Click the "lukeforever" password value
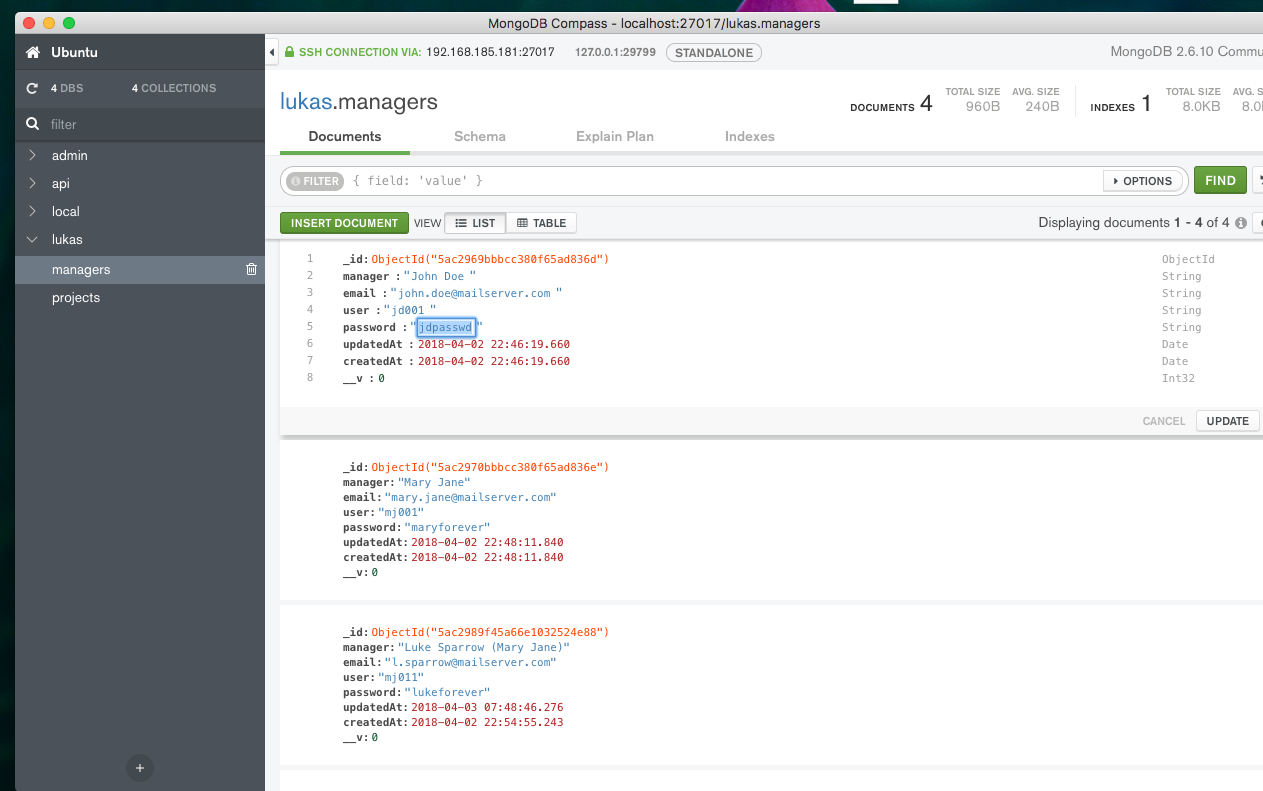 [447, 692]
